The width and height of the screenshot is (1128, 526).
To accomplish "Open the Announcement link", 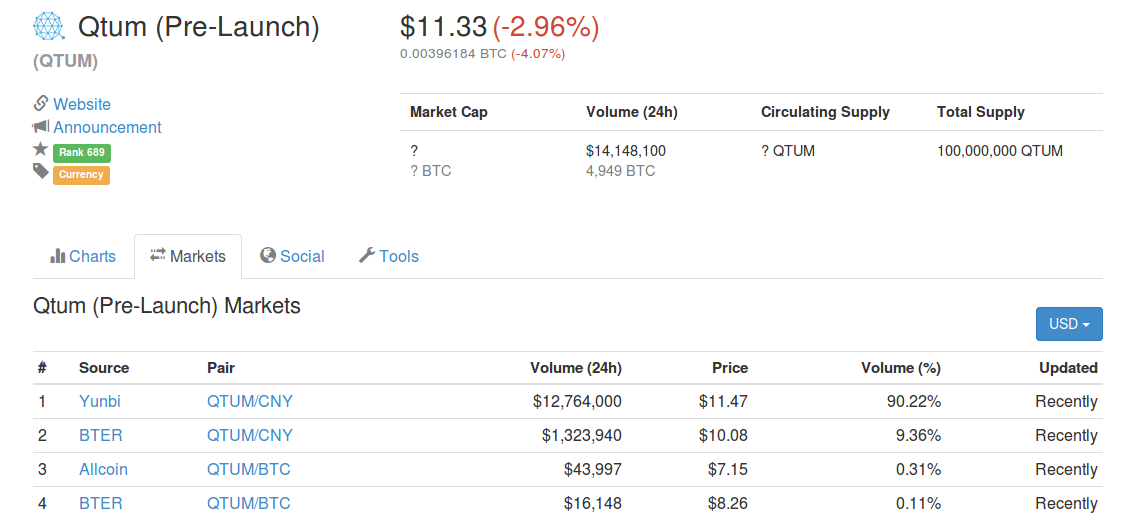I will (x=107, y=127).
